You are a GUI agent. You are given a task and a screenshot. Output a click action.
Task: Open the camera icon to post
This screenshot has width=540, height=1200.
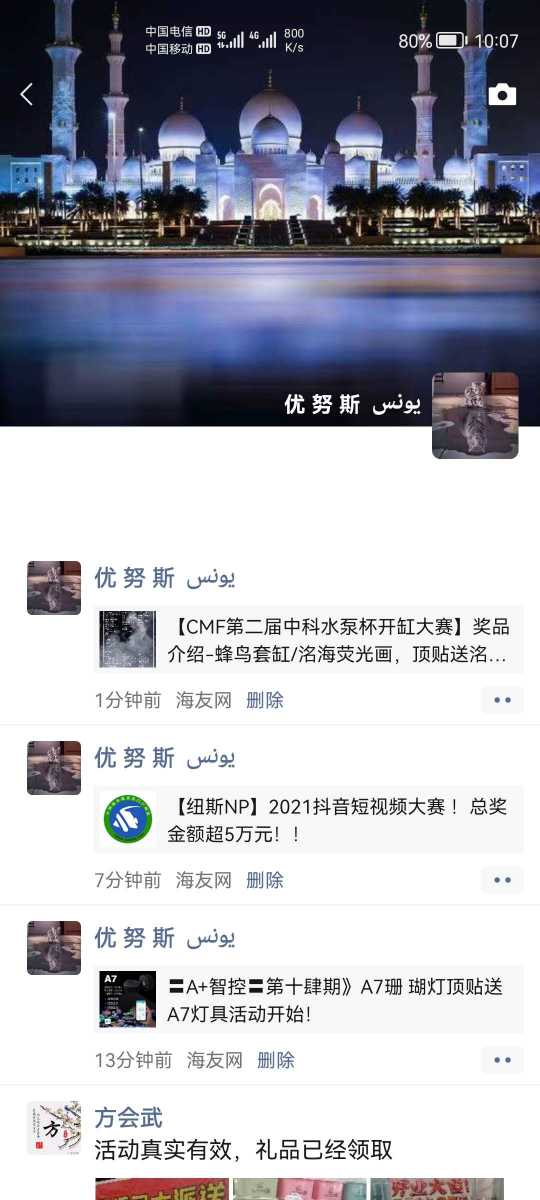(x=502, y=95)
